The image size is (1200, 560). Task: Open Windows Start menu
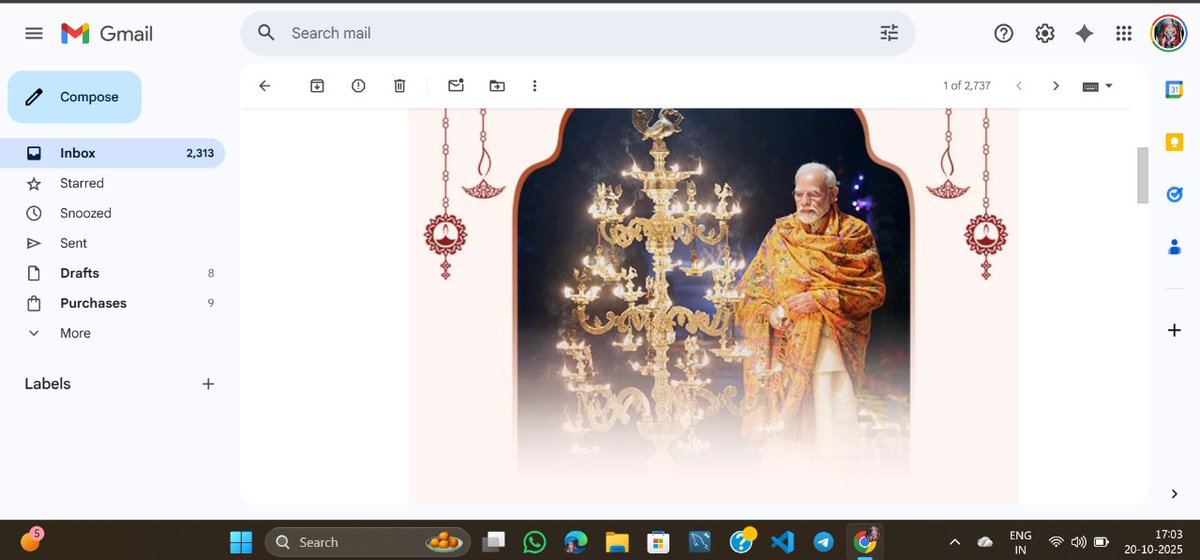pyautogui.click(x=241, y=542)
